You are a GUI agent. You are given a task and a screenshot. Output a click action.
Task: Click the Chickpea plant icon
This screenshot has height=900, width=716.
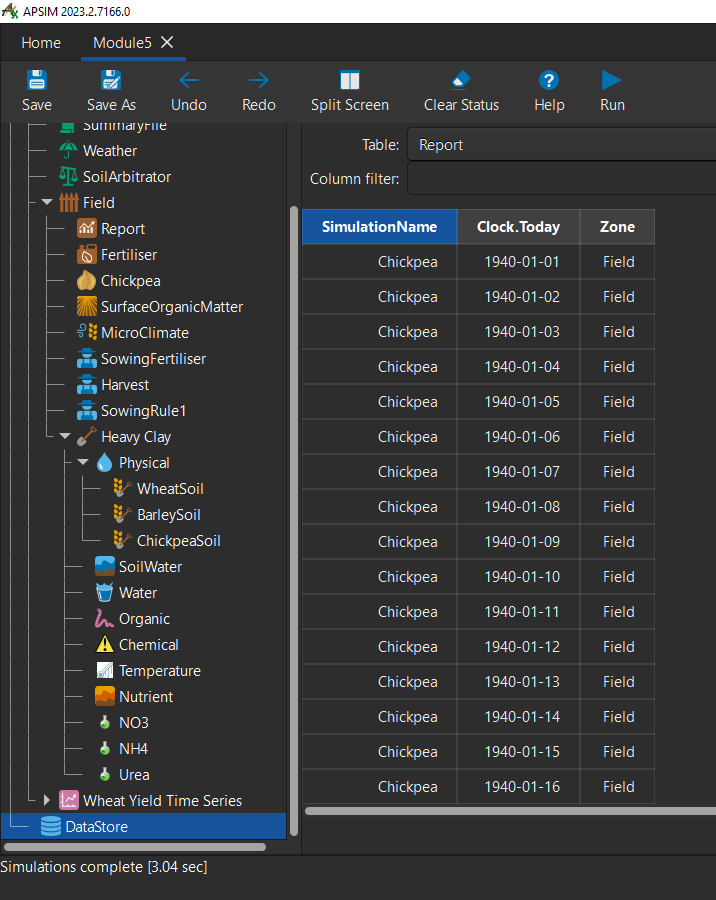tap(87, 281)
